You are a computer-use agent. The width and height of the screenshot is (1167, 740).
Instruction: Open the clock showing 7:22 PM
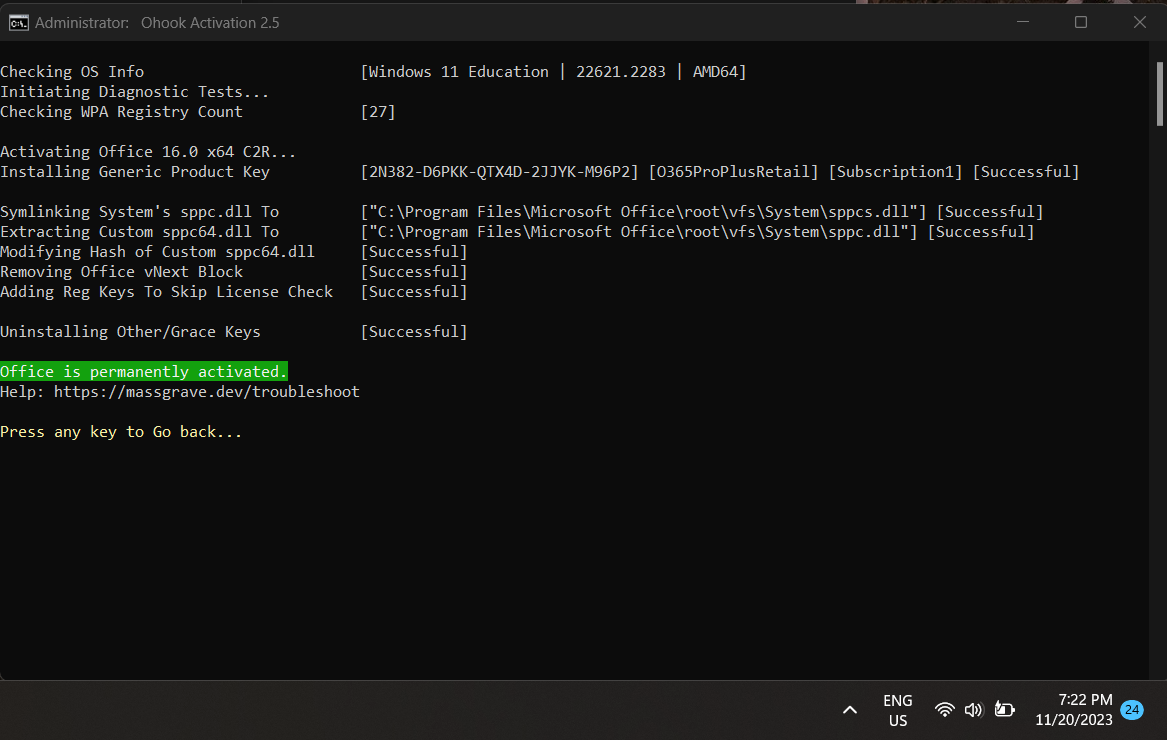(1073, 709)
